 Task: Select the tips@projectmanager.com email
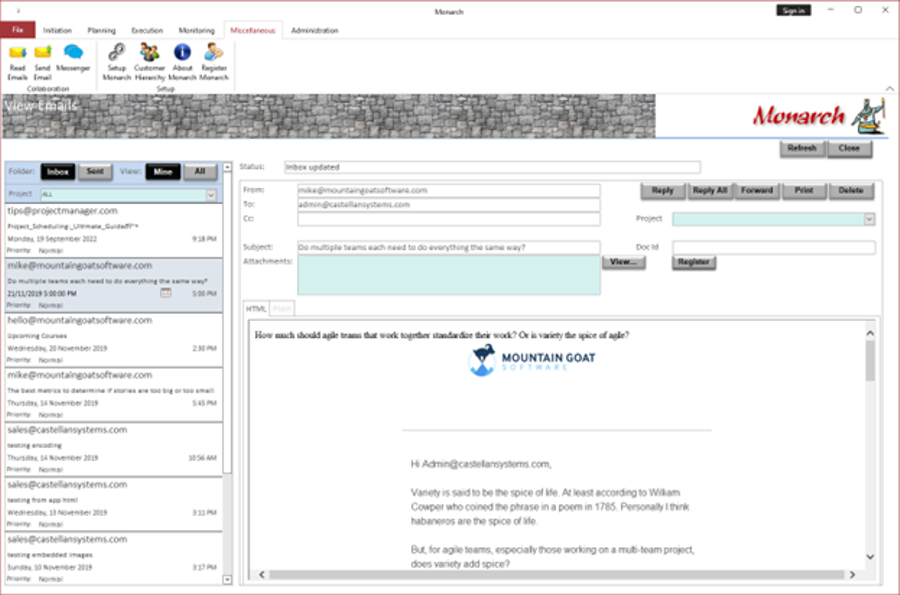(114, 231)
